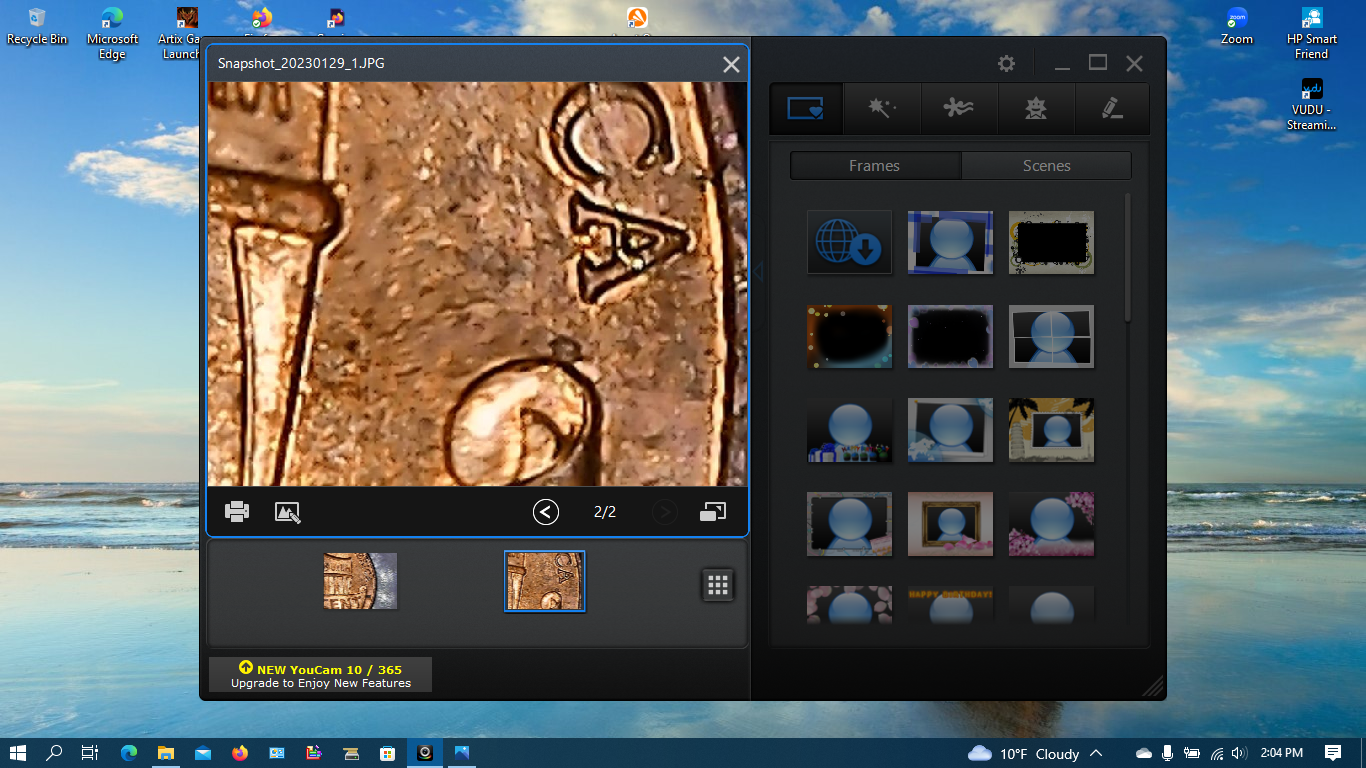Open Firefox from the taskbar
1366x768 pixels.
coord(240,753)
